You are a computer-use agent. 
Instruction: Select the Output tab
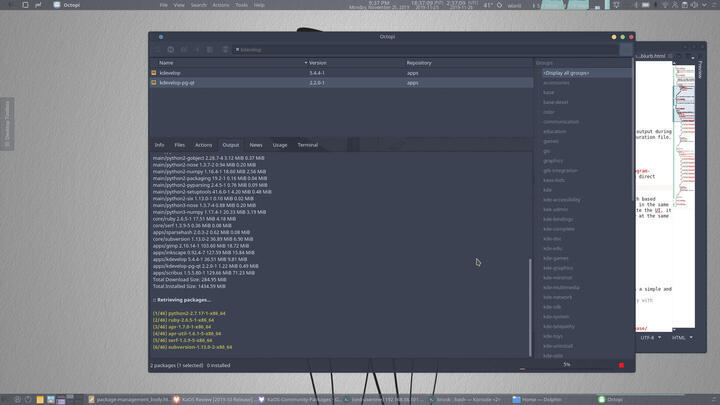(x=231, y=145)
